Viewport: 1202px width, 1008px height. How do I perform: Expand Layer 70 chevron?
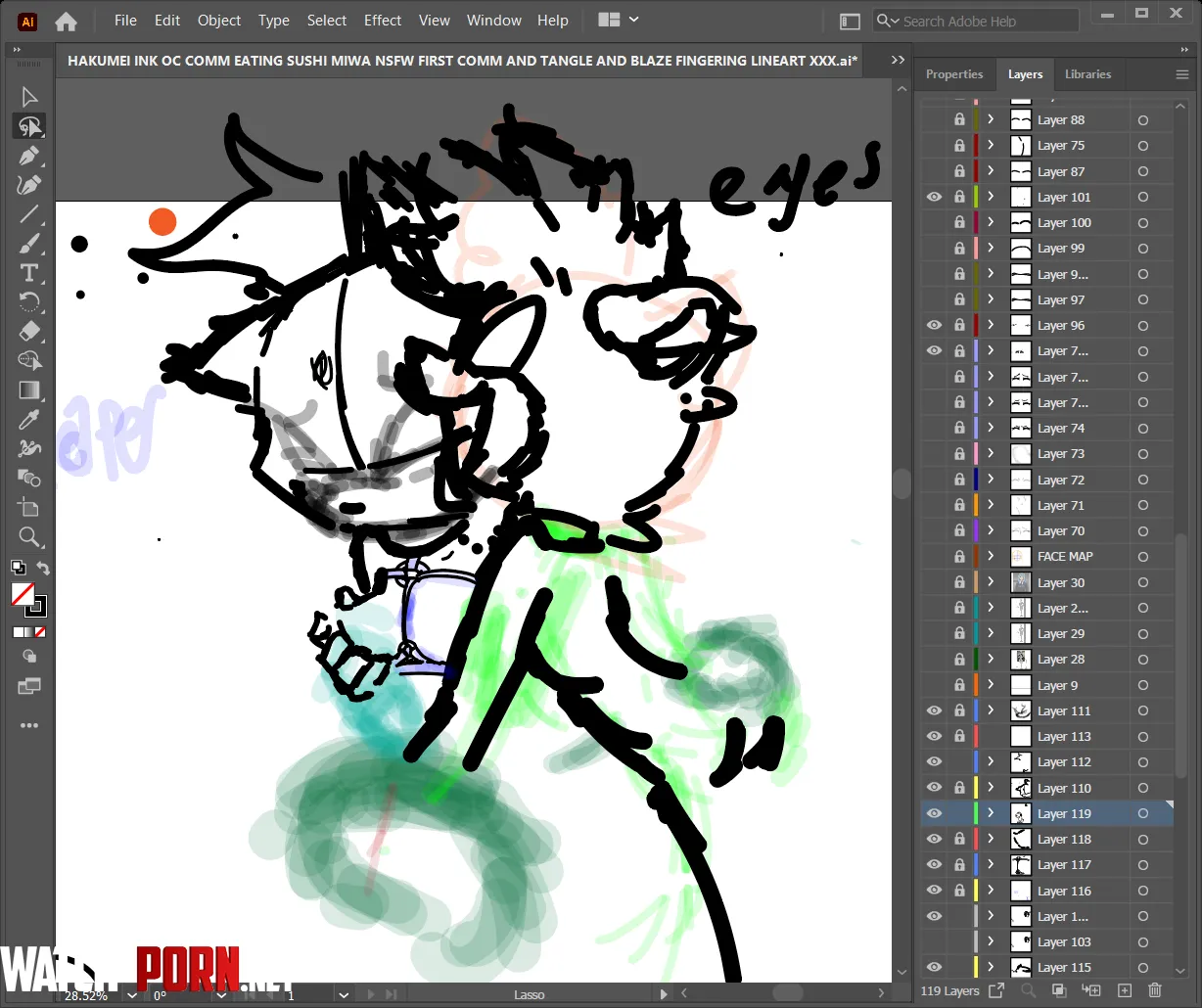pyautogui.click(x=991, y=530)
